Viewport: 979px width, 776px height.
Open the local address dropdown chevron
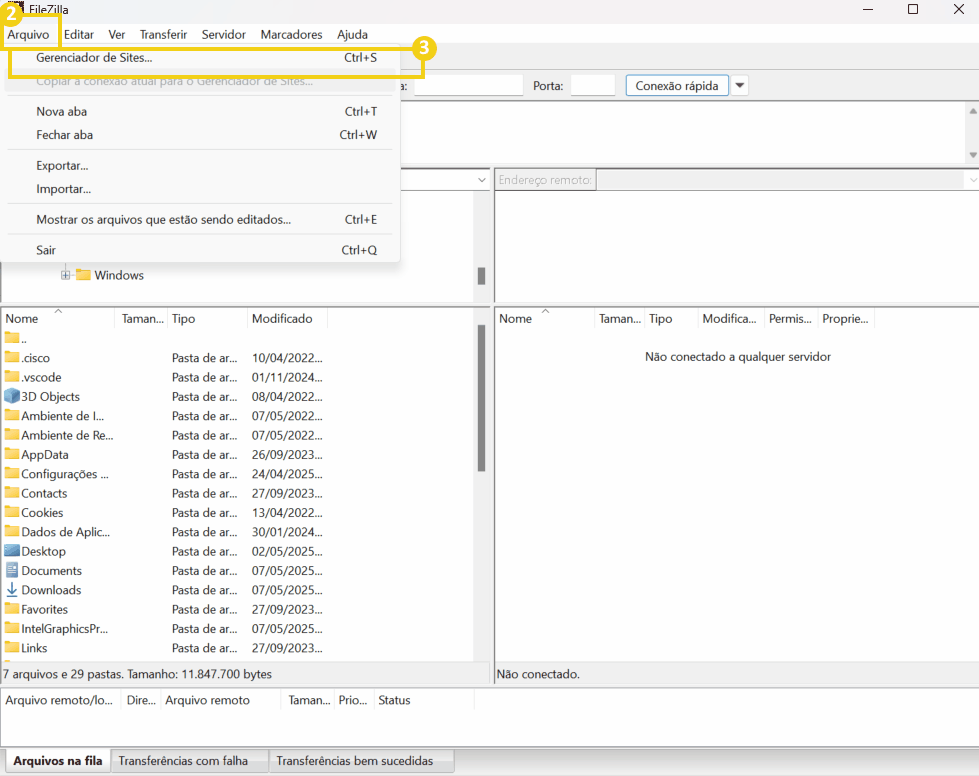pyautogui.click(x=481, y=180)
